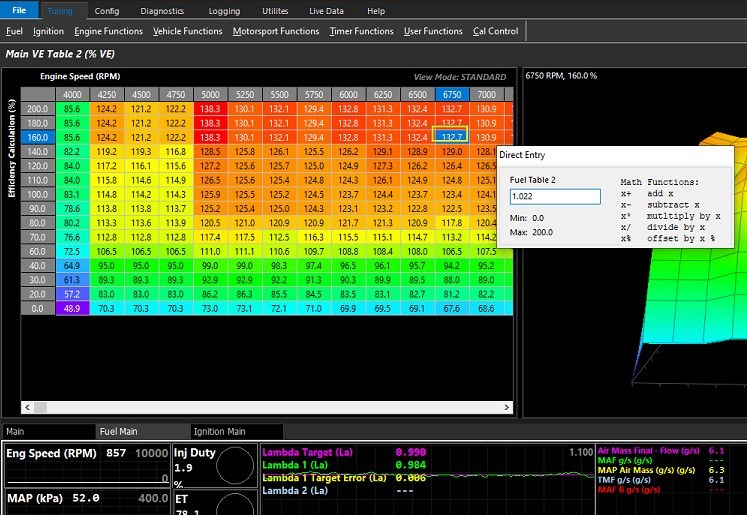Open the Diagnostics tab

[162, 10]
